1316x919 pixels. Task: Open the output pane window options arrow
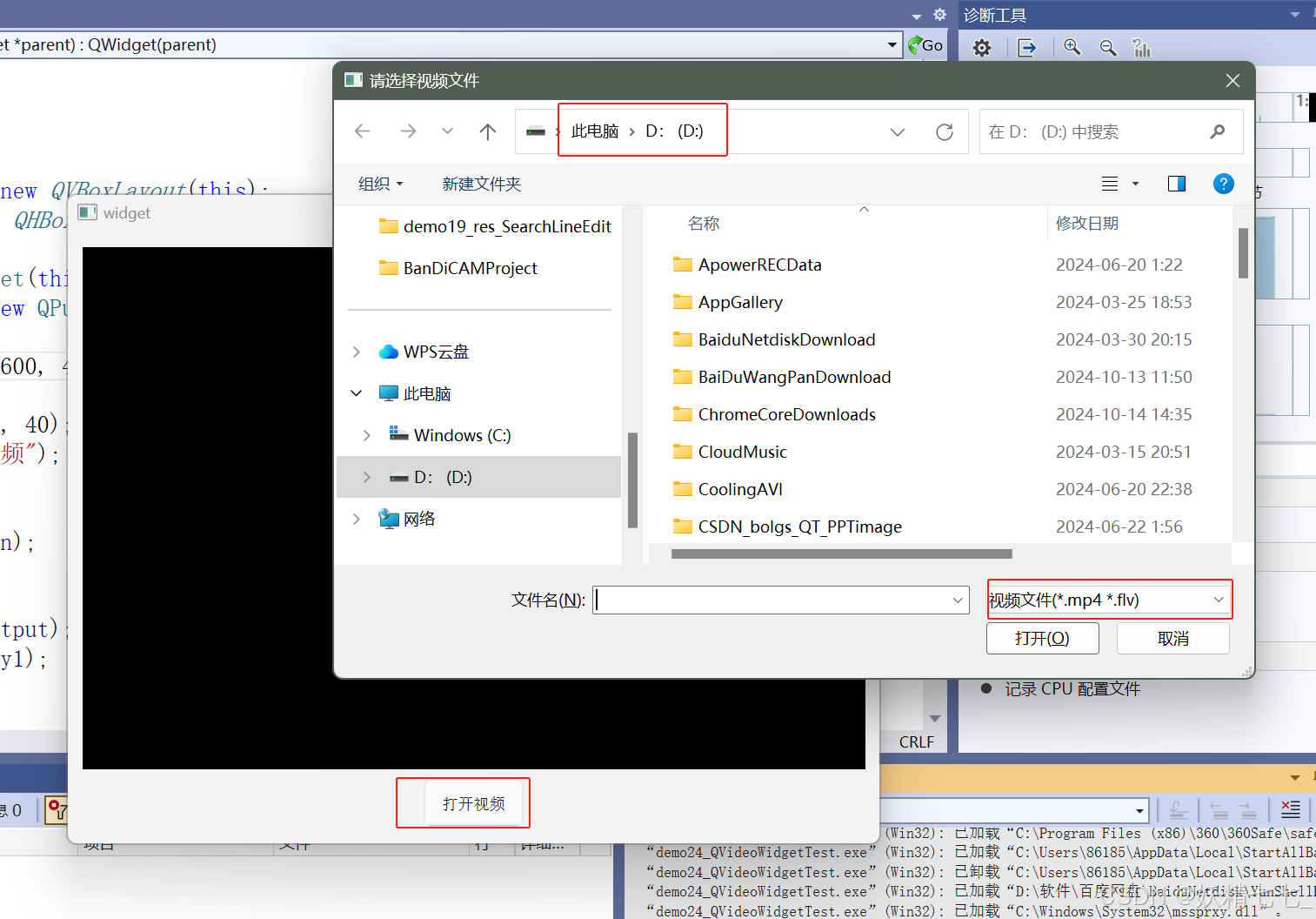(x=1295, y=777)
